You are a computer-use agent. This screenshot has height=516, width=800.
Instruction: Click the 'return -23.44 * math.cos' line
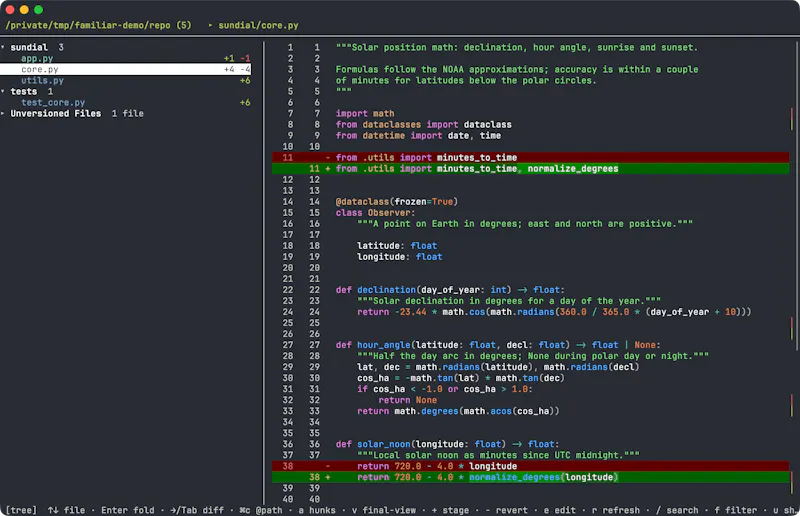pyautogui.click(x=554, y=312)
